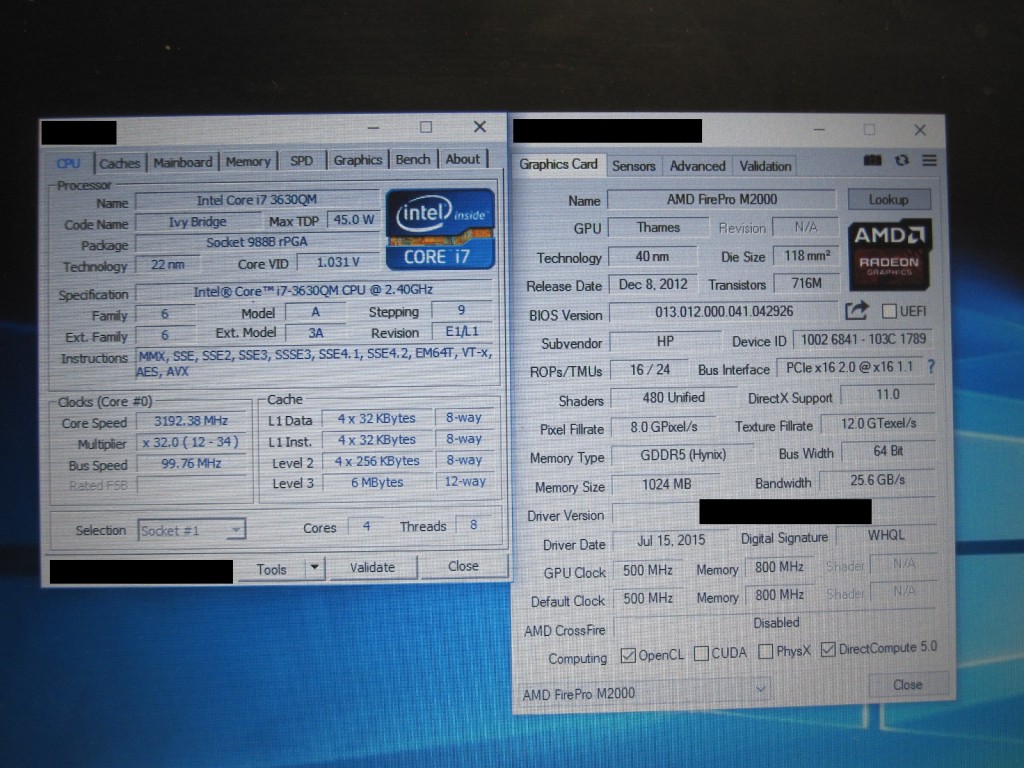
Task: Click the Driver Date Jul 15, 2015 value
Action: click(x=671, y=540)
